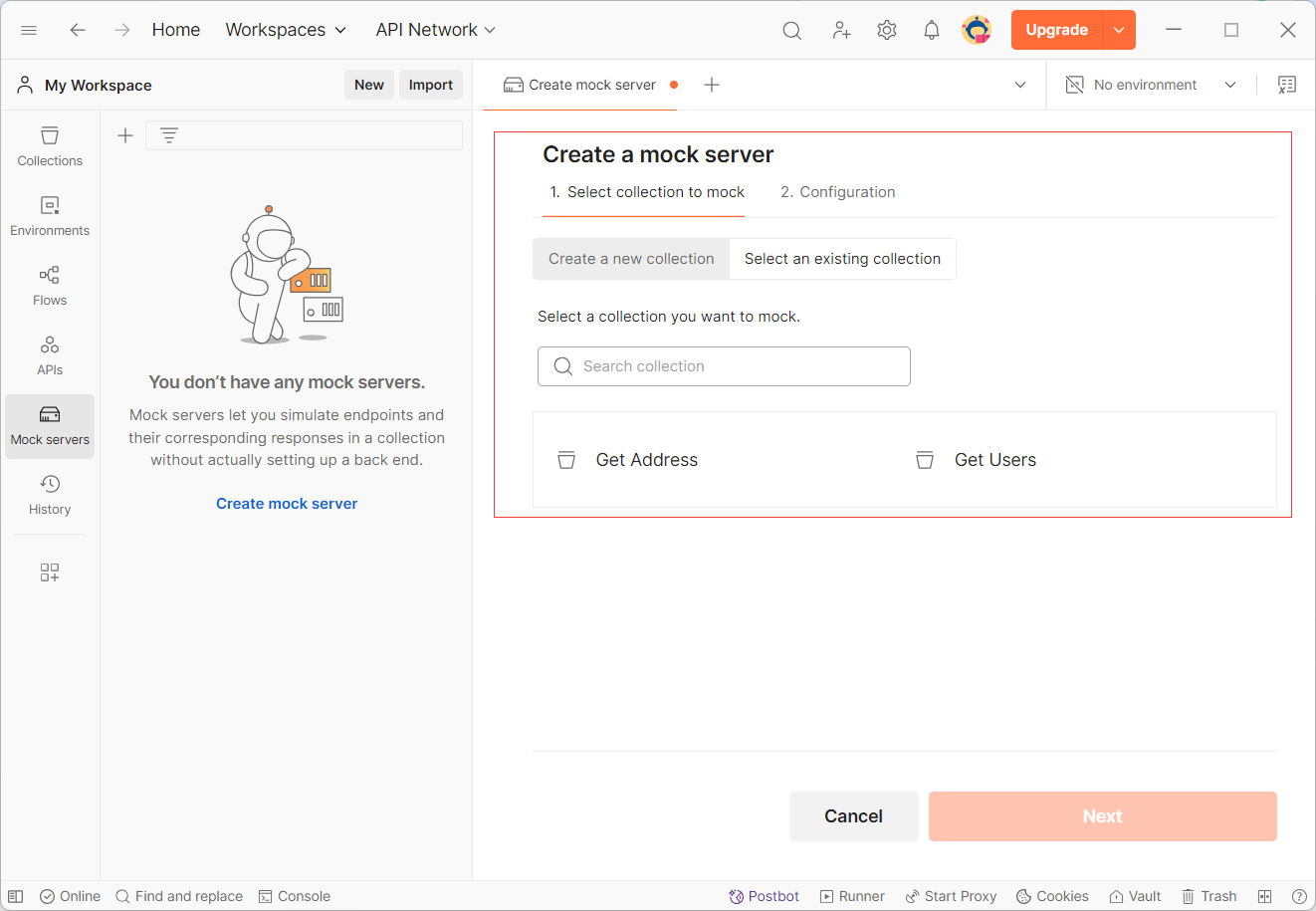Open Cookies in the status bar
The height and width of the screenshot is (911, 1316).
pos(1052,896)
